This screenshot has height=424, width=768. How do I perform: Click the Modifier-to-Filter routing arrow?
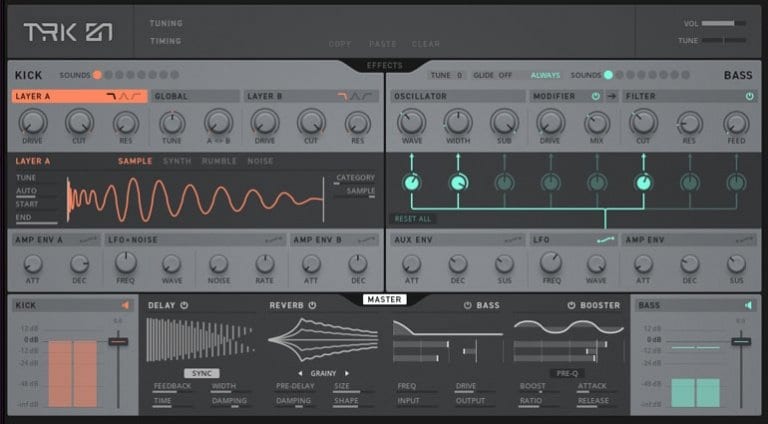point(612,96)
